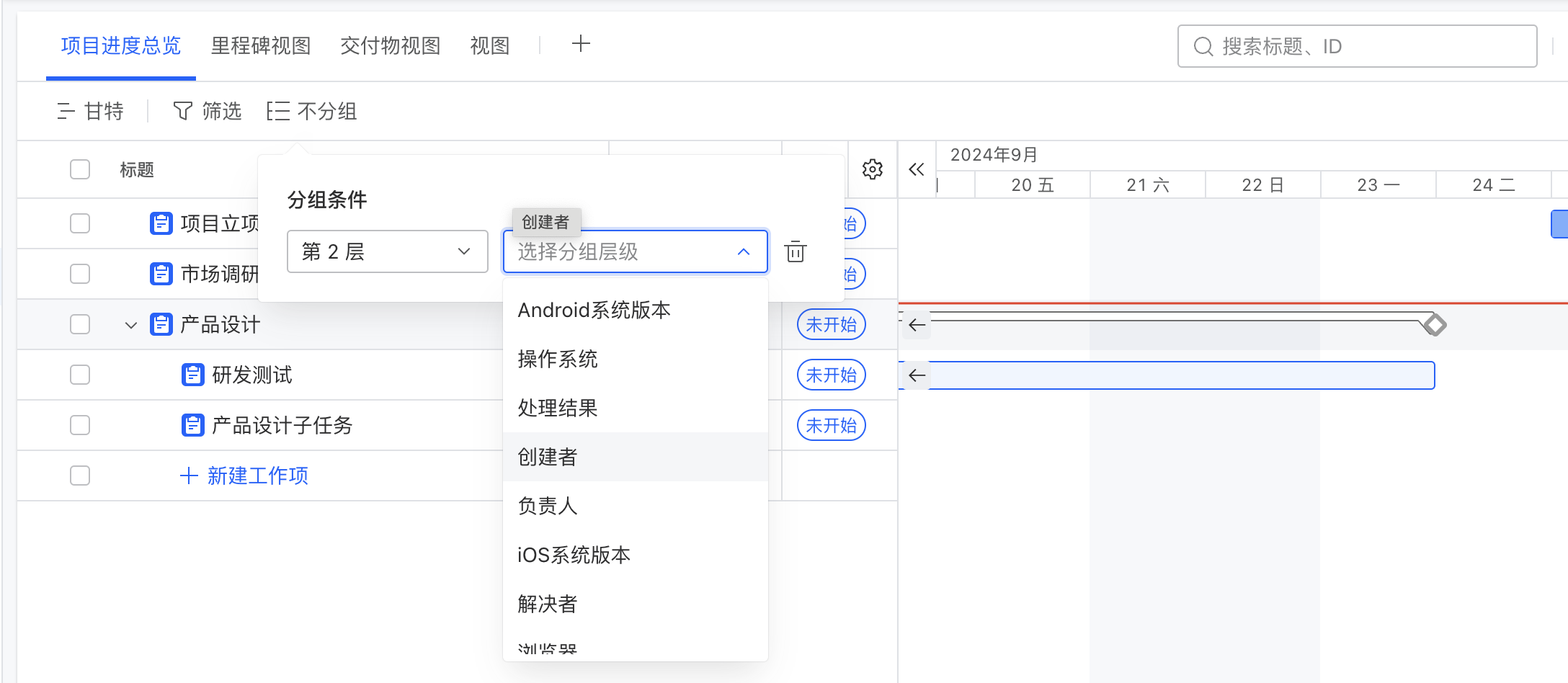Screen dimensions: 1568x683
Task: Select 操作系统 option
Action: click(x=636, y=359)
